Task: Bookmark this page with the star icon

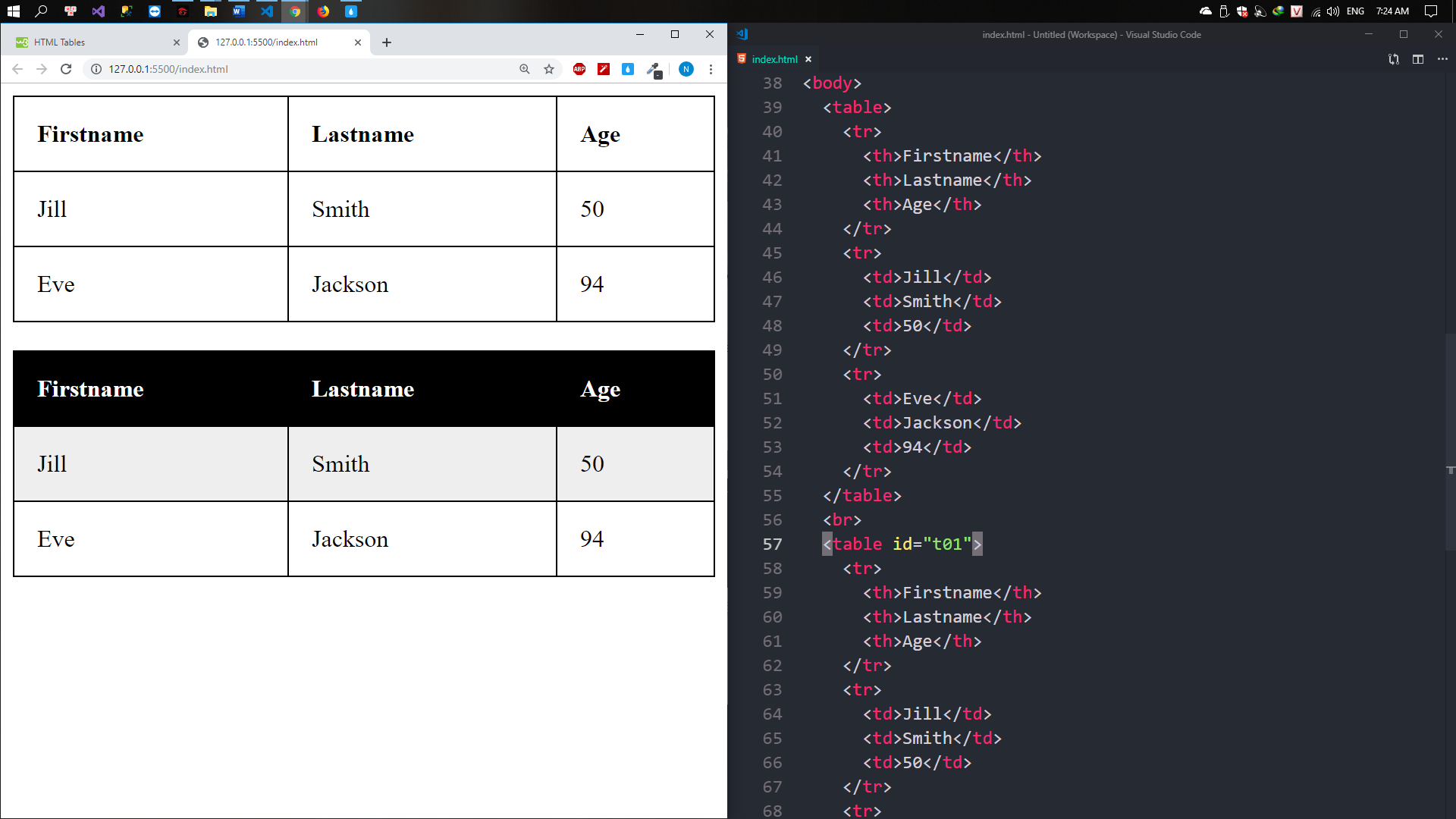Action: 549,69
